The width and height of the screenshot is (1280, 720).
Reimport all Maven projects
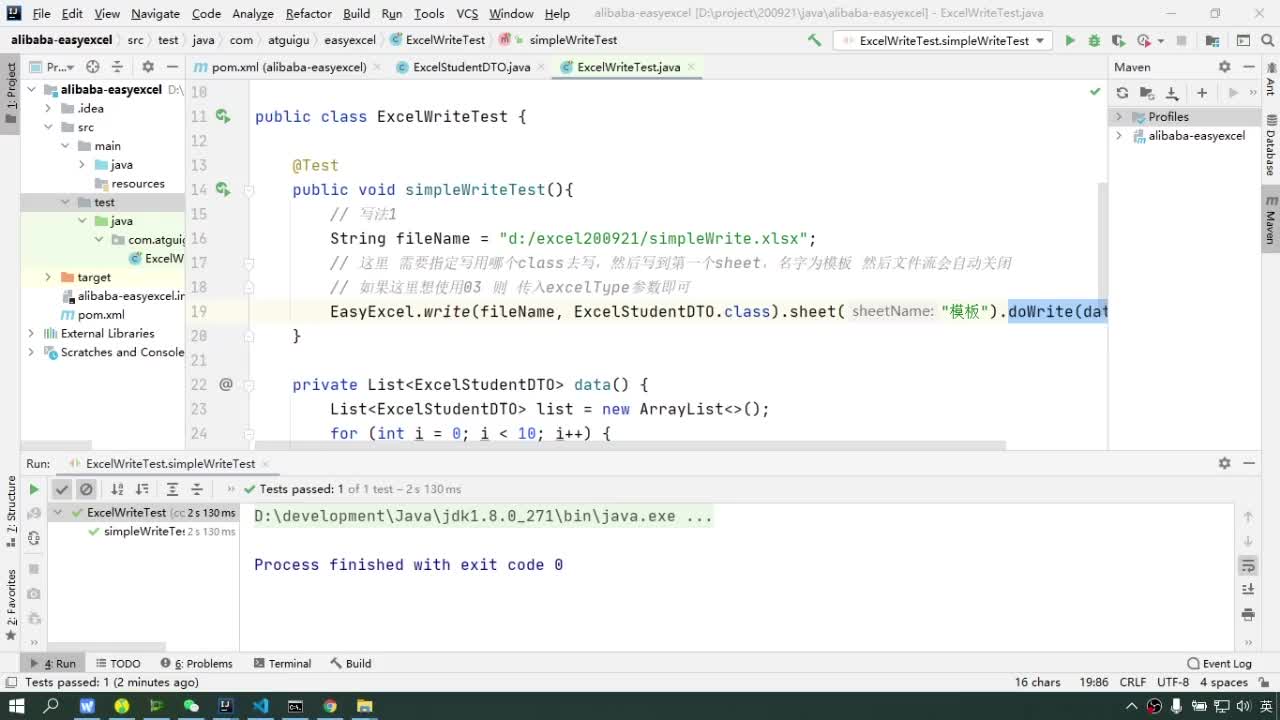point(1122,93)
